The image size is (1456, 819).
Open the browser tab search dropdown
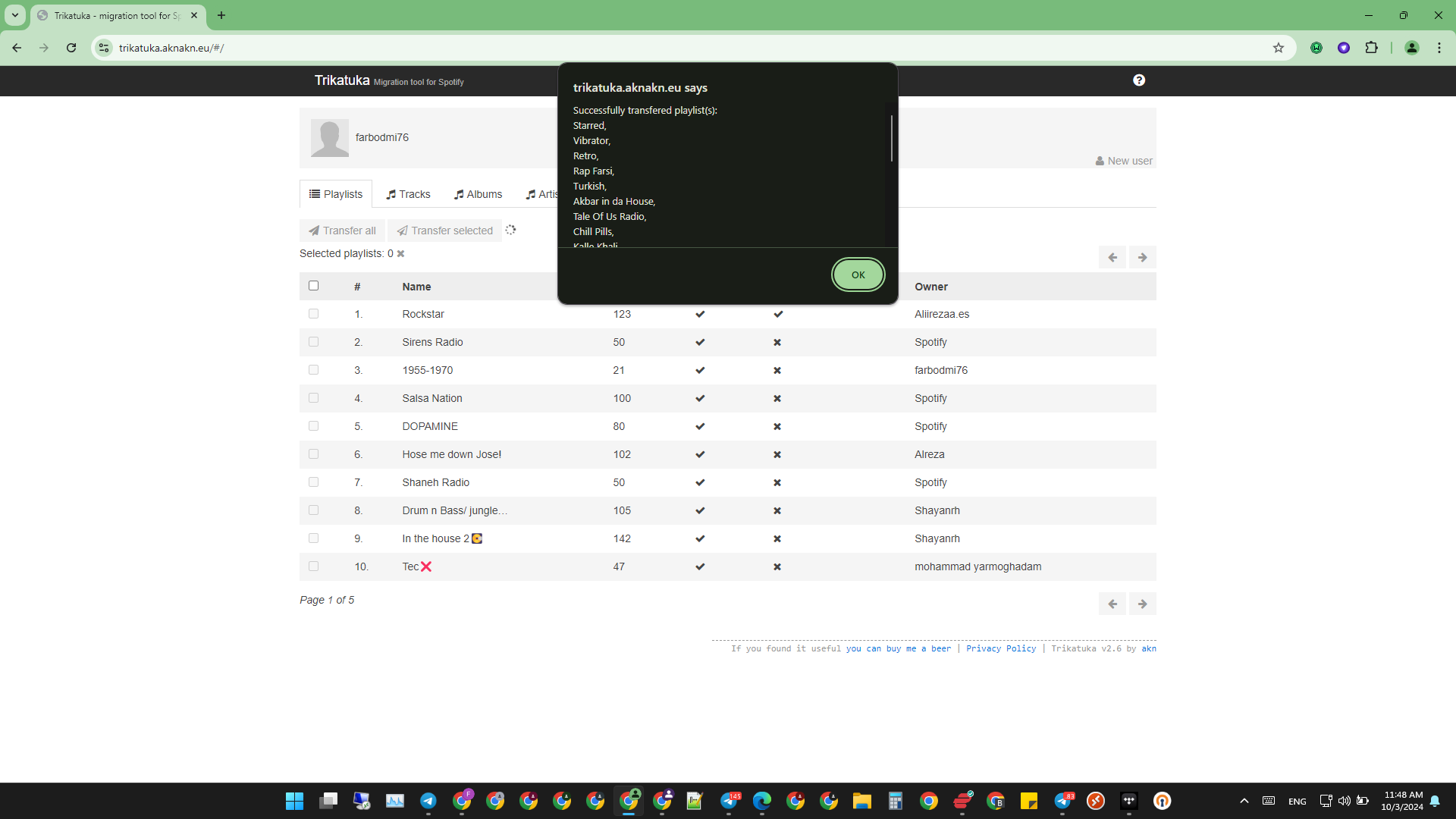point(15,15)
